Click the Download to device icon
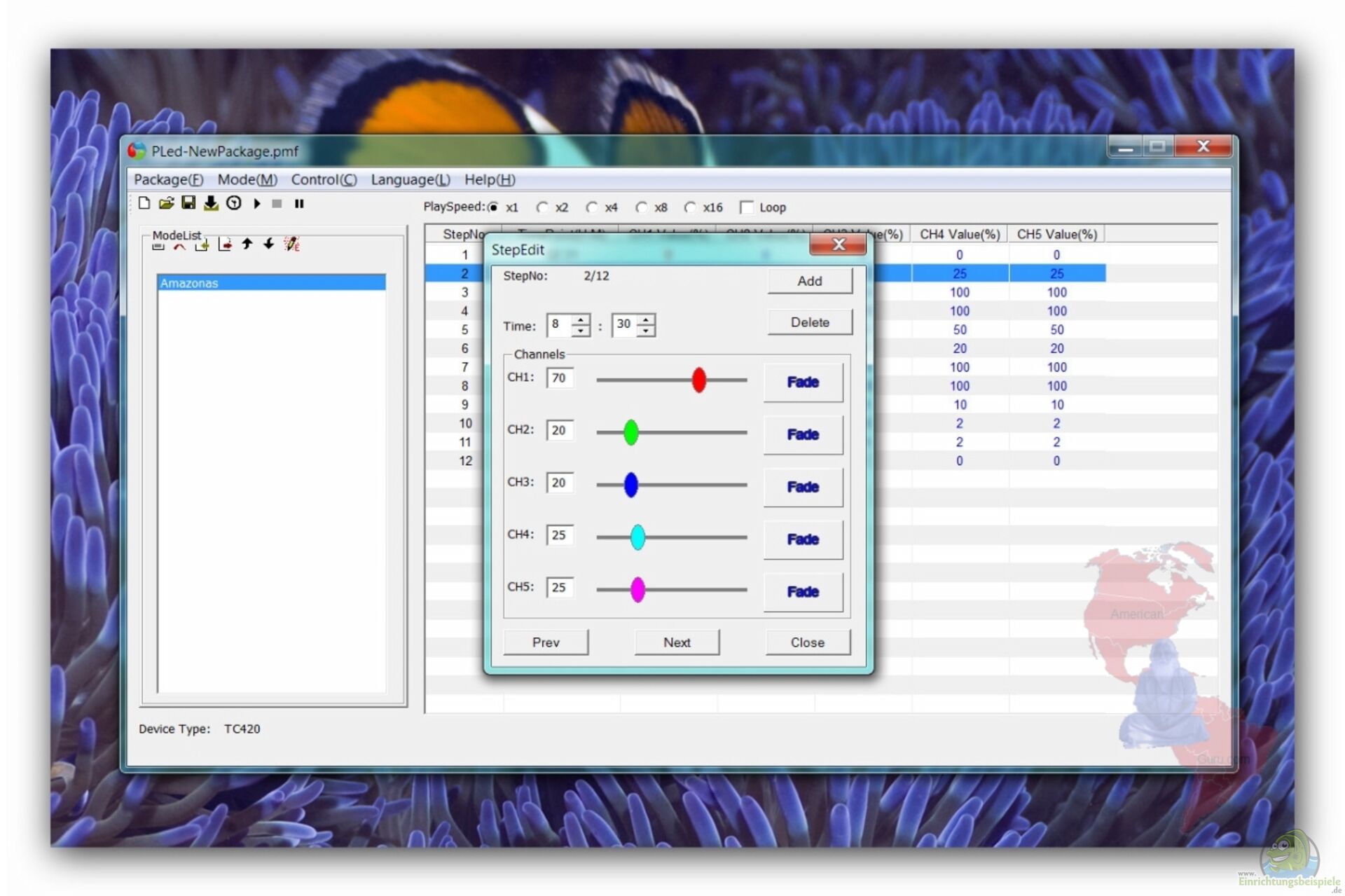Screen dimensions: 1345x896 (x=211, y=203)
